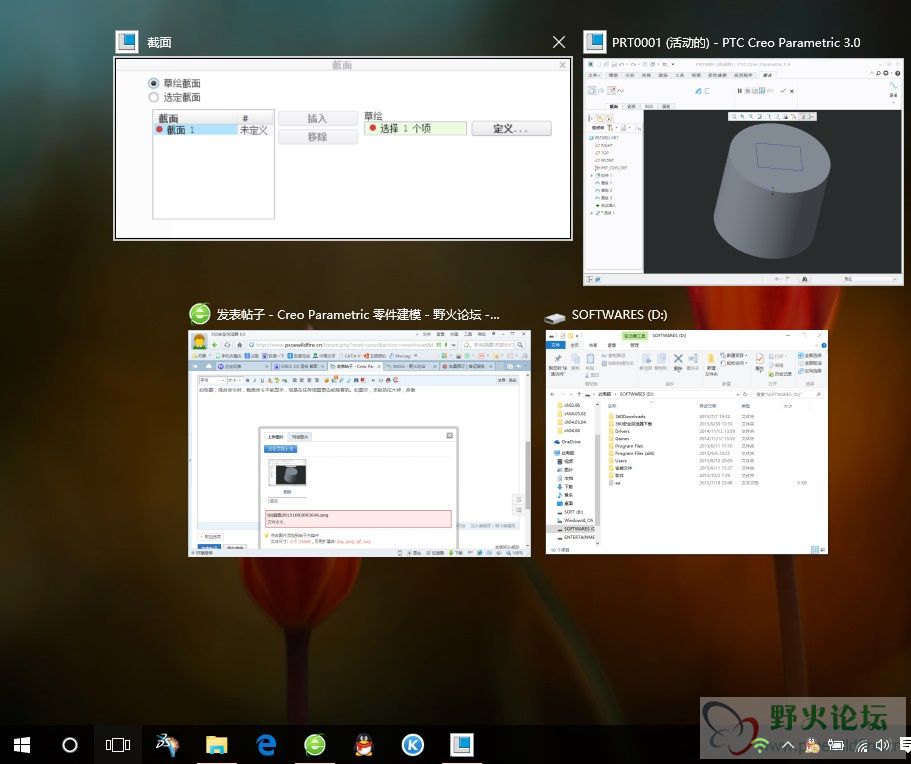Click the uploaded cylinder image thumbnail
The width and height of the screenshot is (911, 764).
click(287, 472)
